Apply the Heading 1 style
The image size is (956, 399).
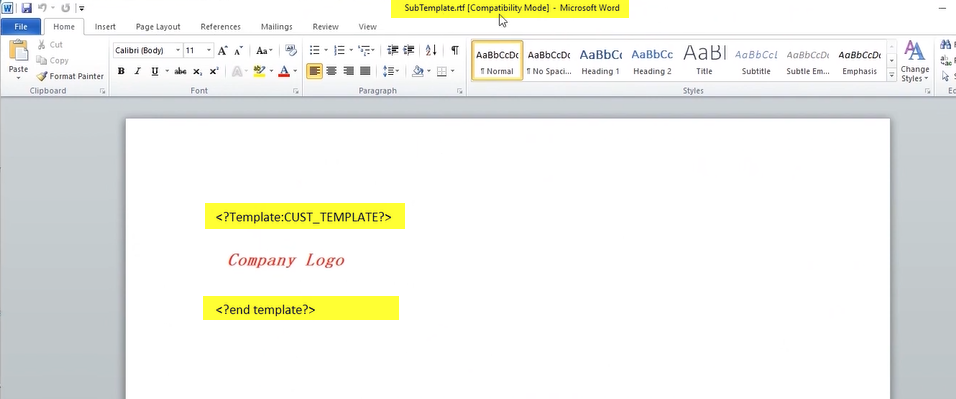coord(601,60)
